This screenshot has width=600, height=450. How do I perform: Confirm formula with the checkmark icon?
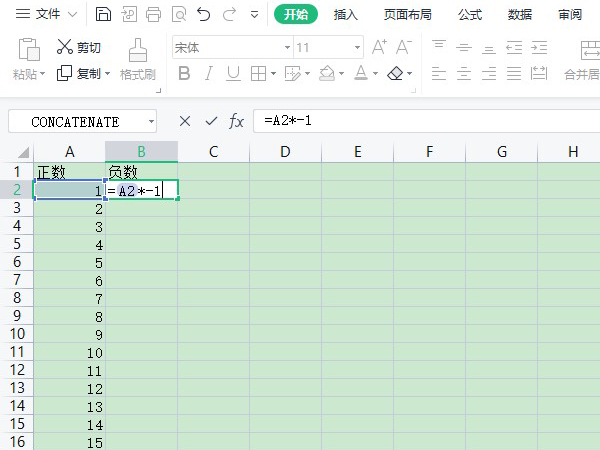[211, 121]
